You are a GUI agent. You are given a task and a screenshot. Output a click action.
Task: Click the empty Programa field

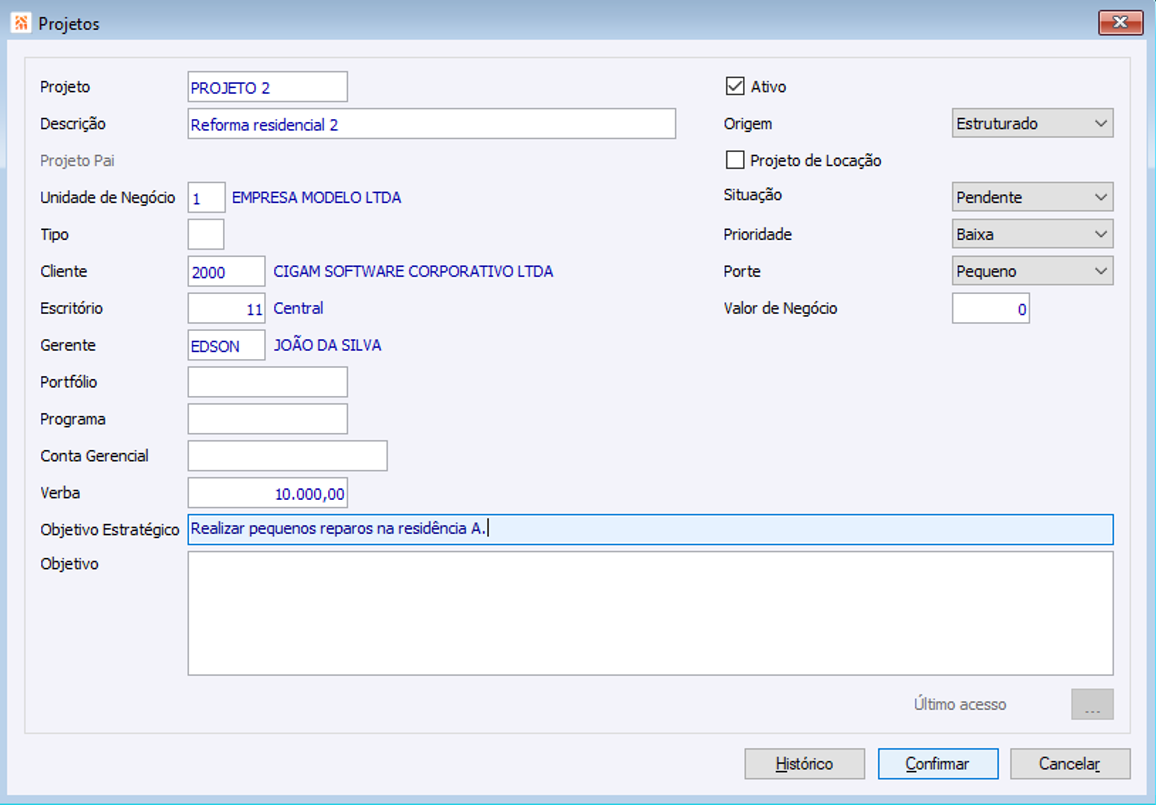point(268,419)
